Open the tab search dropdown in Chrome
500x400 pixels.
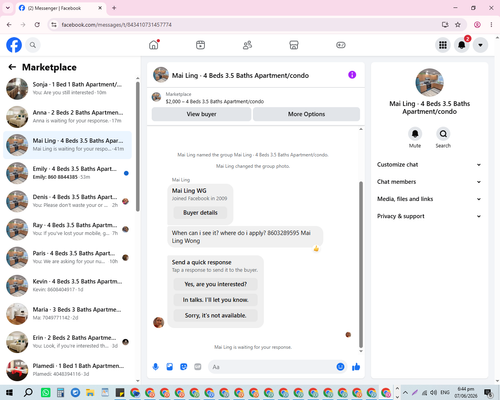[8, 8]
